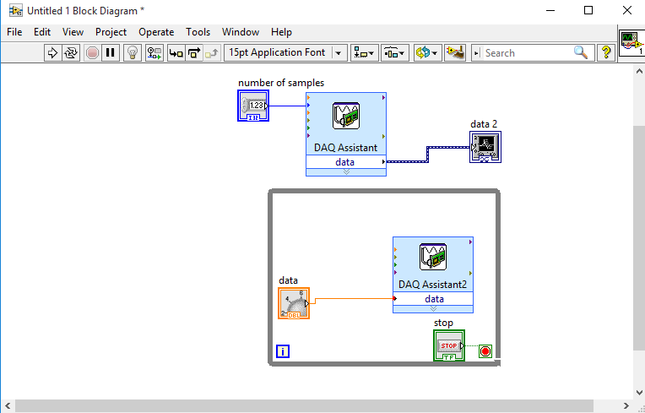Click inside the Search field
This screenshot has height=413, width=645.
[527, 53]
